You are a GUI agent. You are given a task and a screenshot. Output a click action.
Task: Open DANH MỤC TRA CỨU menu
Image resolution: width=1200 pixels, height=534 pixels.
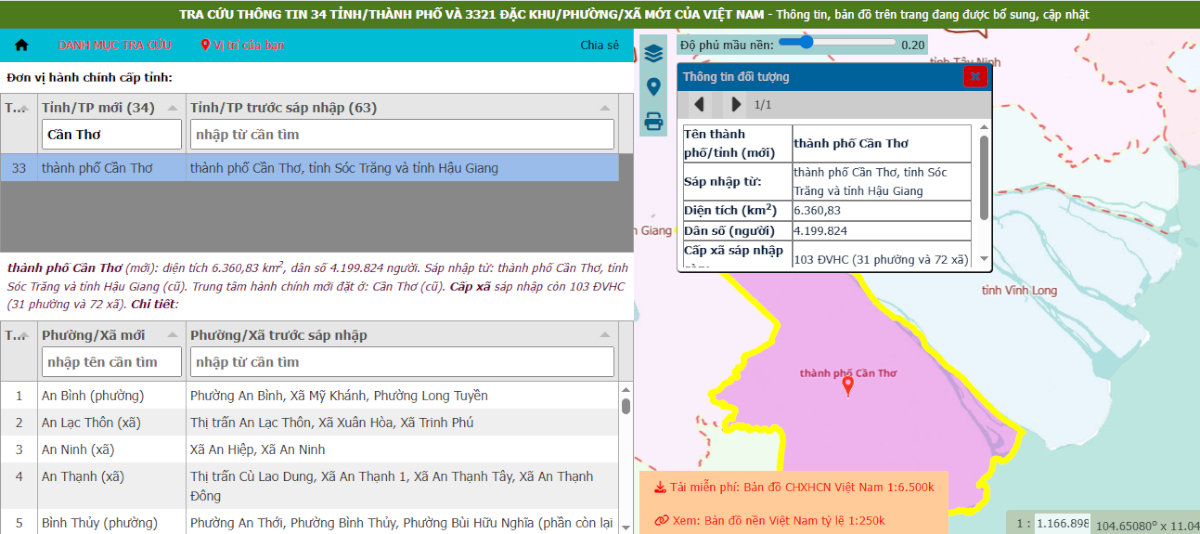[115, 46]
